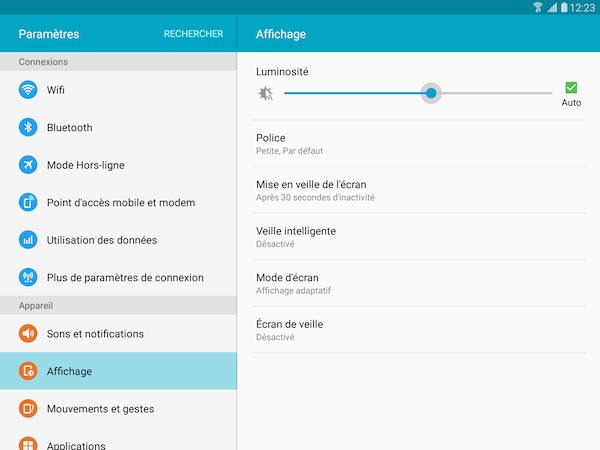This screenshot has height=450, width=600.
Task: Open Mode d'écran options
Action: tap(419, 283)
